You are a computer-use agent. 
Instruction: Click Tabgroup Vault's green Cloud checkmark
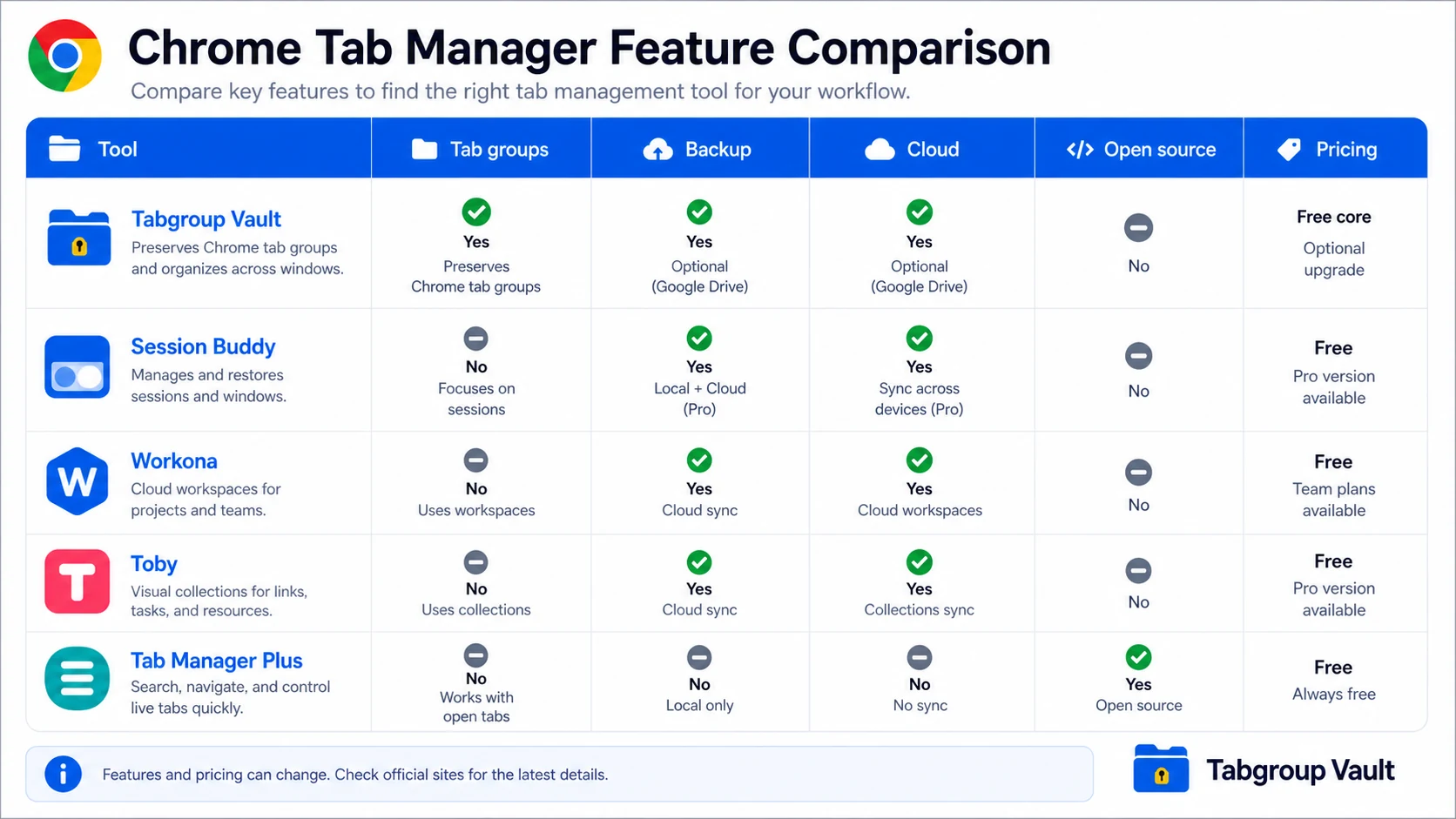click(x=920, y=211)
